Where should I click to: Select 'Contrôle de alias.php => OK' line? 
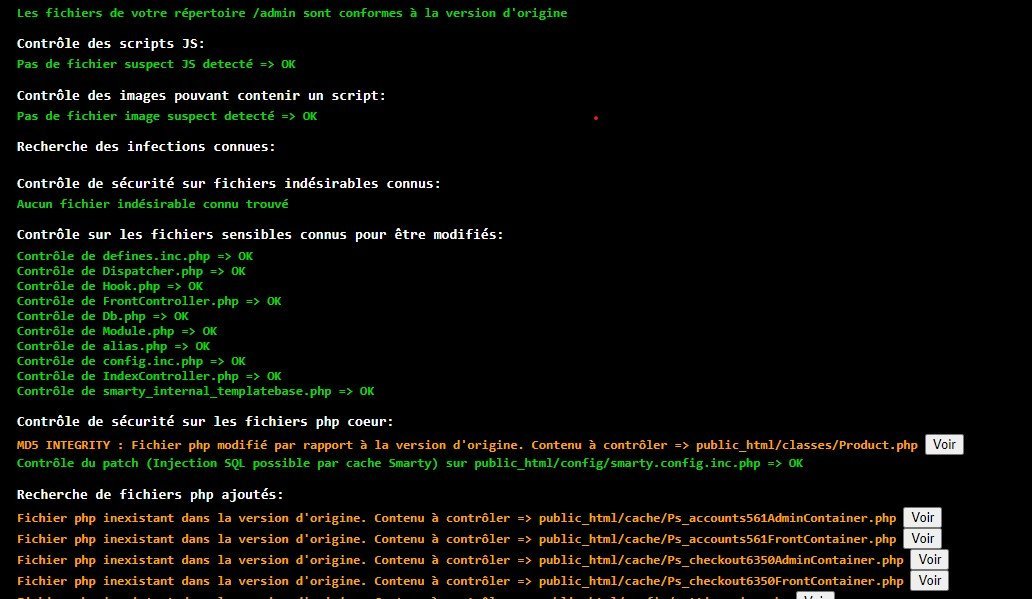[113, 346]
